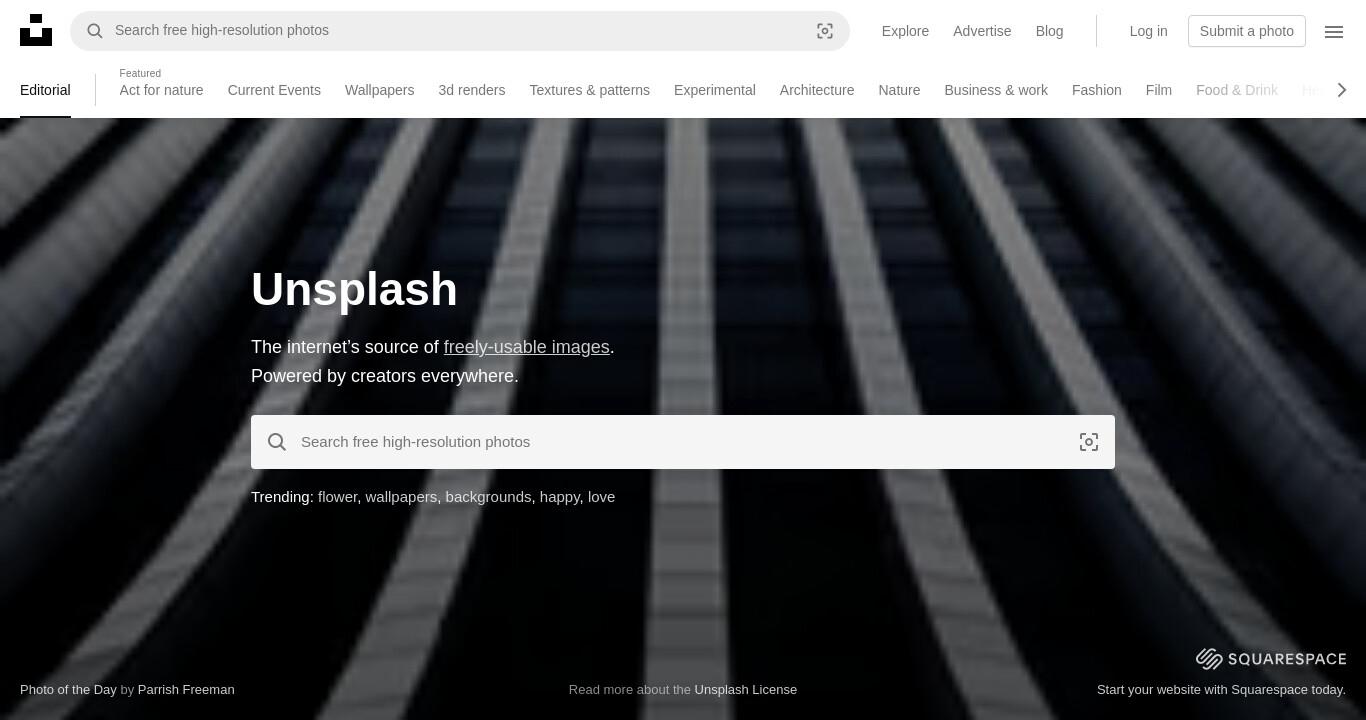
Task: Expand topics with the right chevron arrow
Action: (x=1342, y=90)
